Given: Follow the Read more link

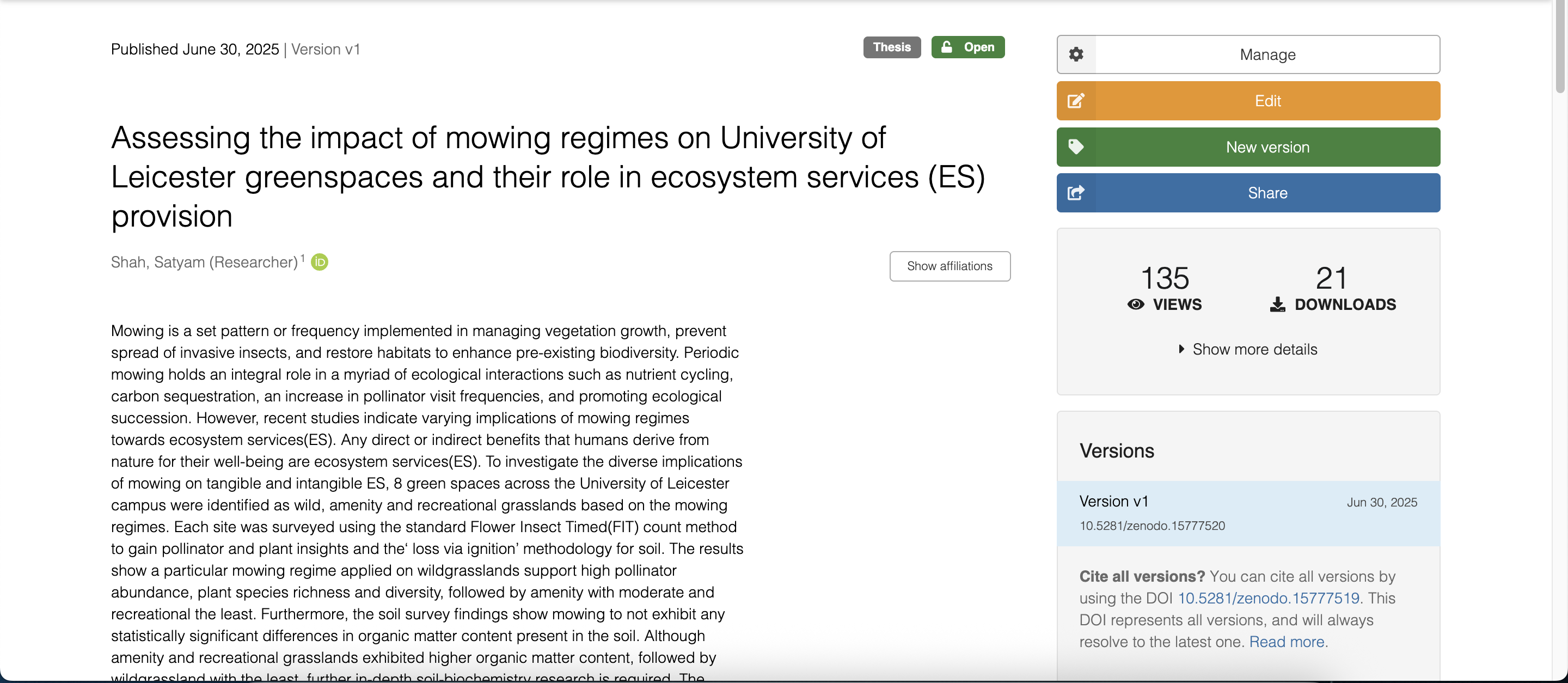Looking at the screenshot, I should click(x=1286, y=642).
